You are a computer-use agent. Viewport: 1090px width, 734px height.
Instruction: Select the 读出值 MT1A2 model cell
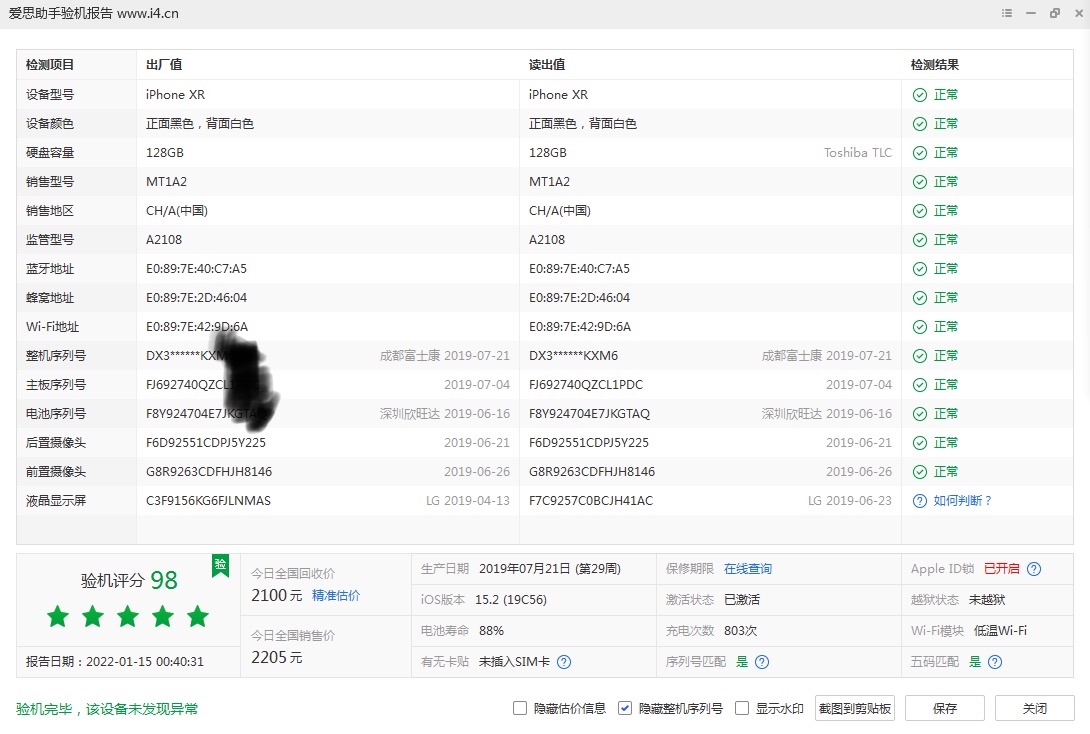[x=549, y=182]
